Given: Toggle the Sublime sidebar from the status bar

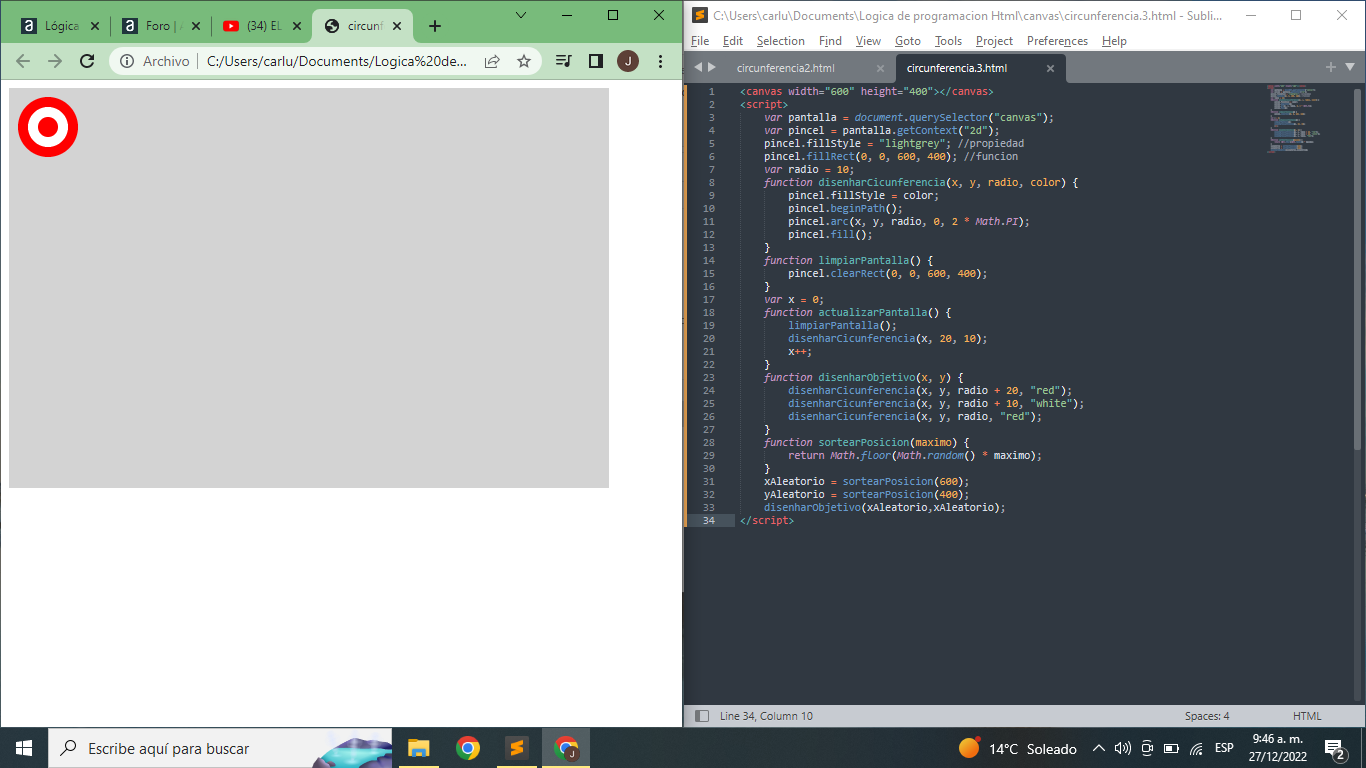Looking at the screenshot, I should click(x=701, y=716).
